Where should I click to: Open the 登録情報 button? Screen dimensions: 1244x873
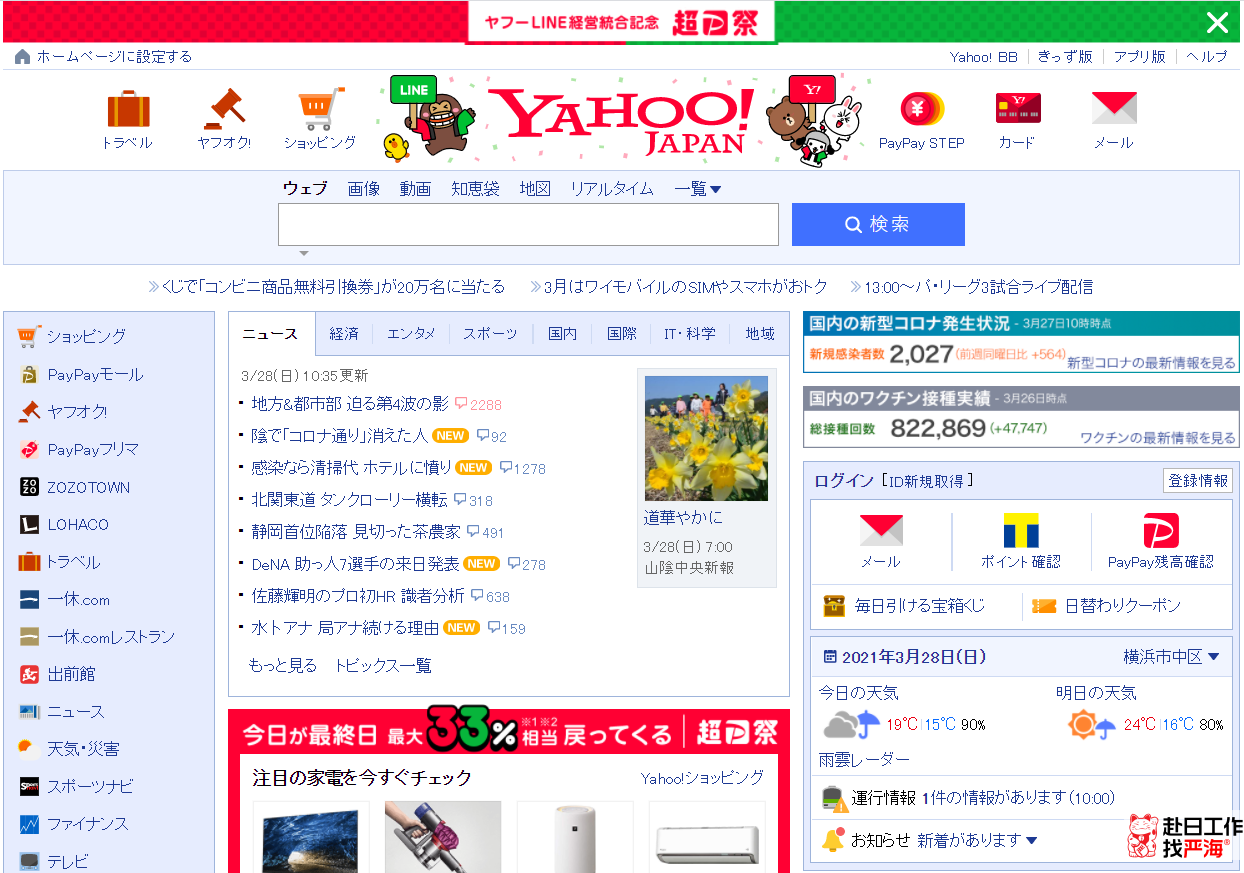(1197, 481)
